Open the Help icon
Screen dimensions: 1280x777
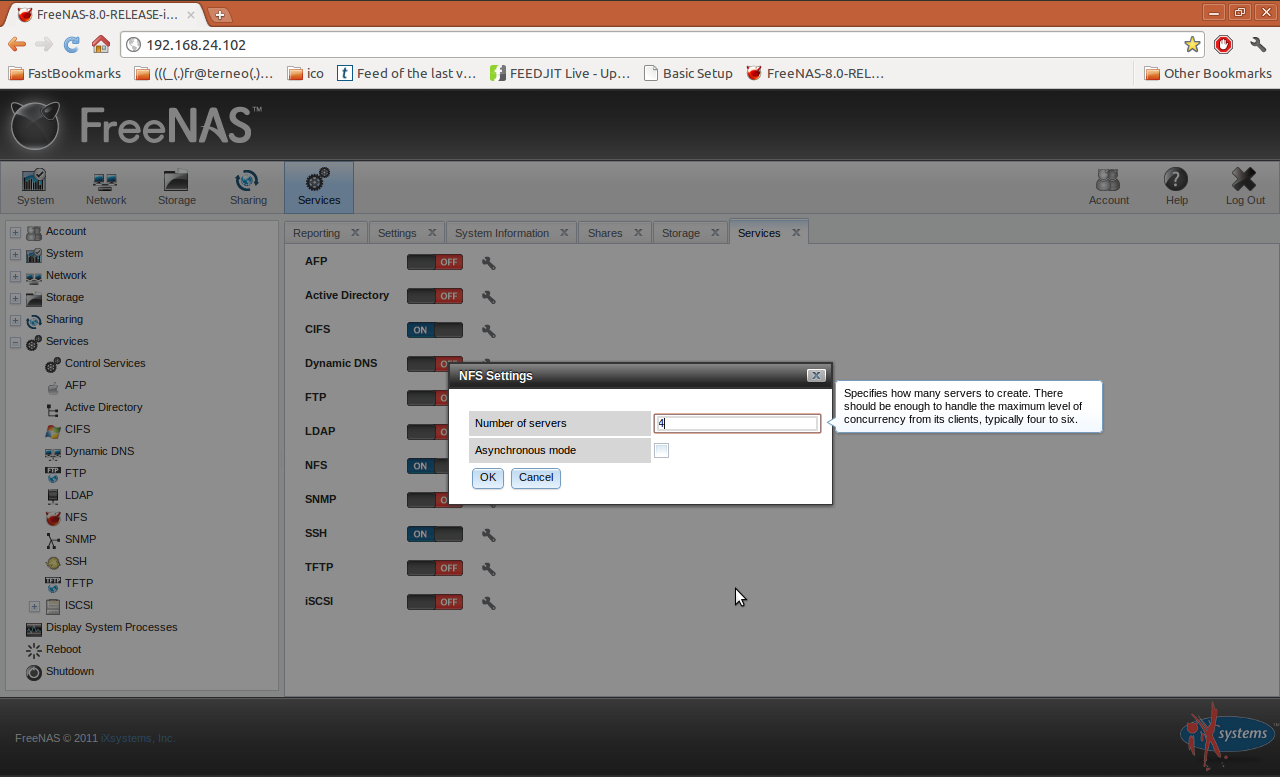(x=1176, y=187)
